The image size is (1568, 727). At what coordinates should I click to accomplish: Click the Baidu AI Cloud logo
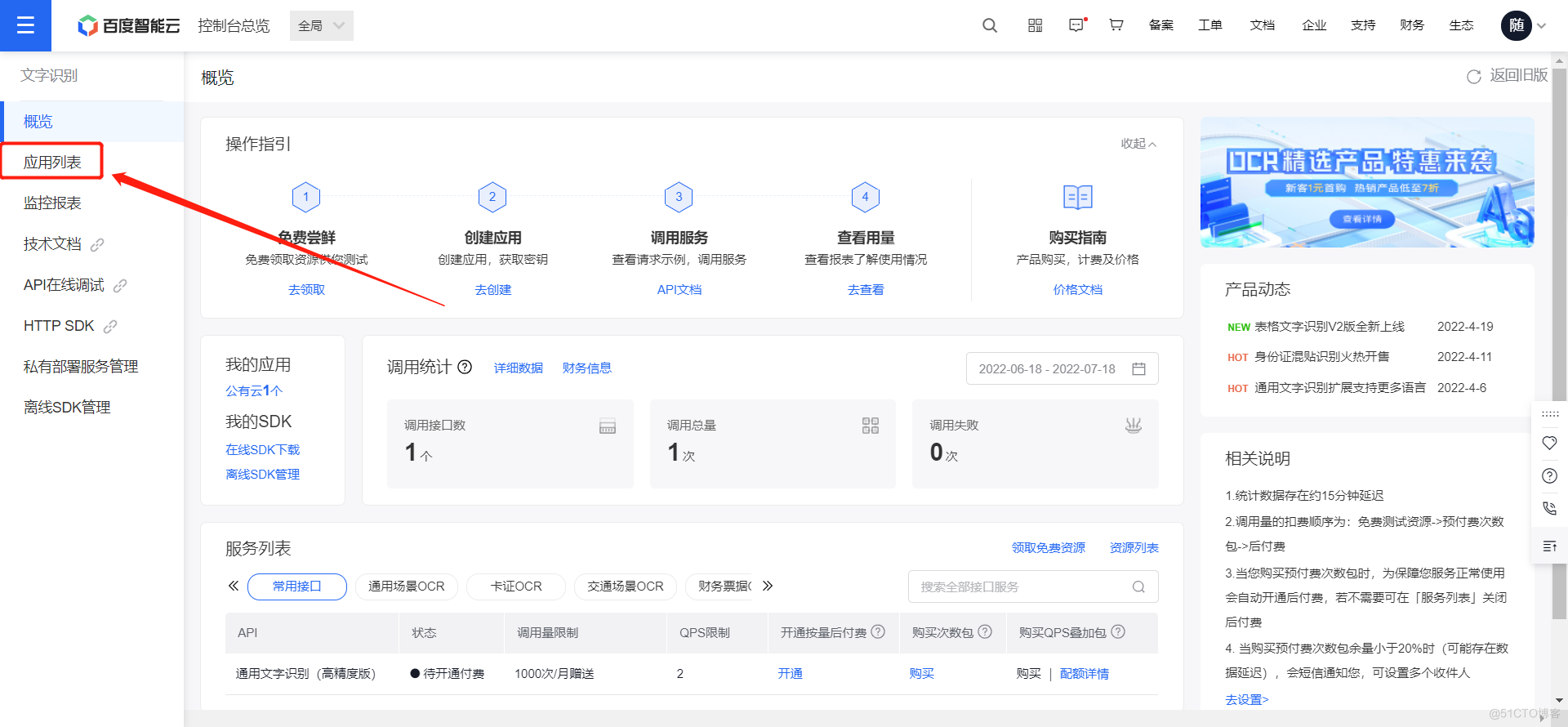point(128,26)
